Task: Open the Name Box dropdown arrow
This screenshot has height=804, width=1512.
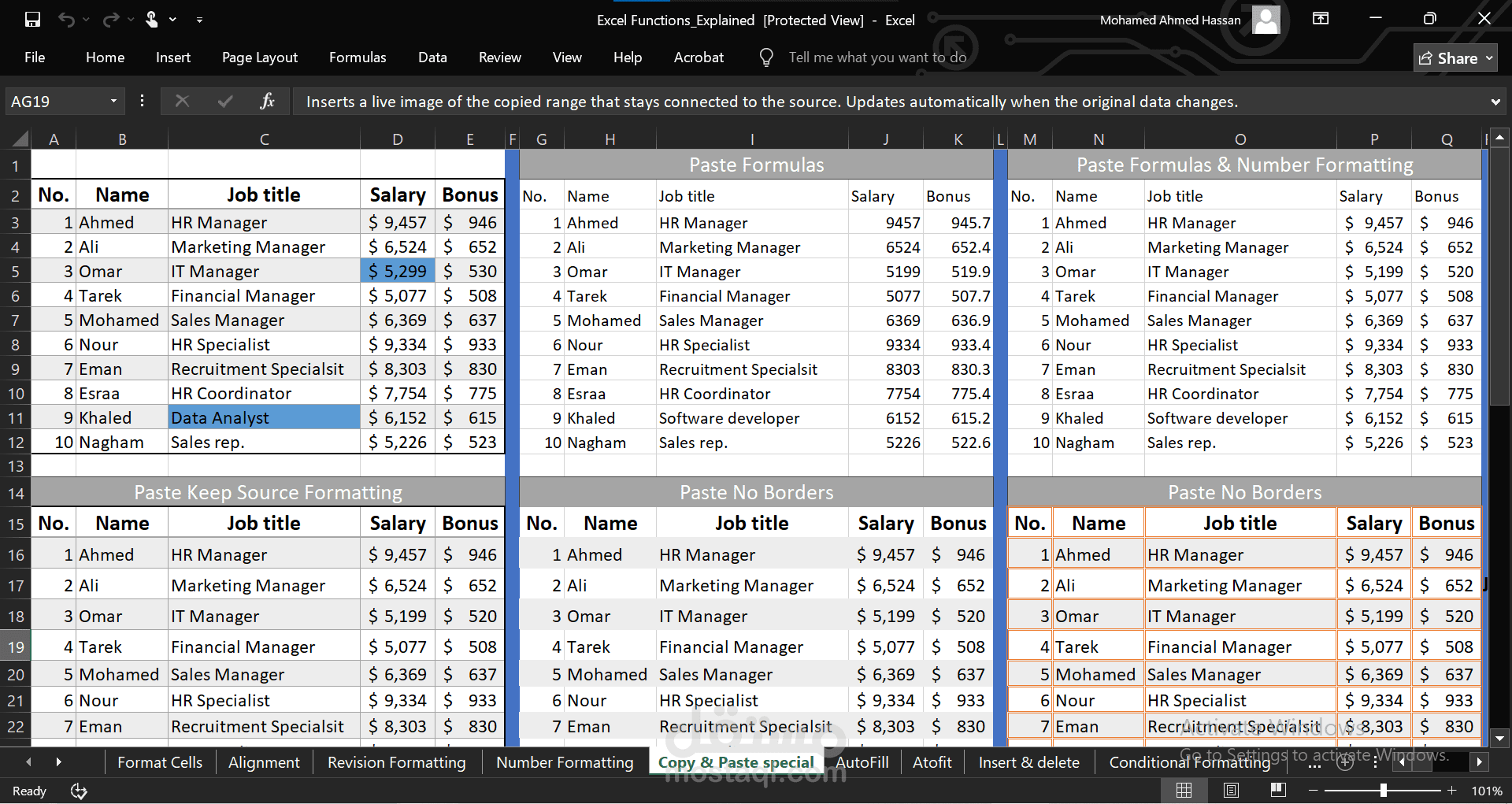Action: (x=113, y=102)
